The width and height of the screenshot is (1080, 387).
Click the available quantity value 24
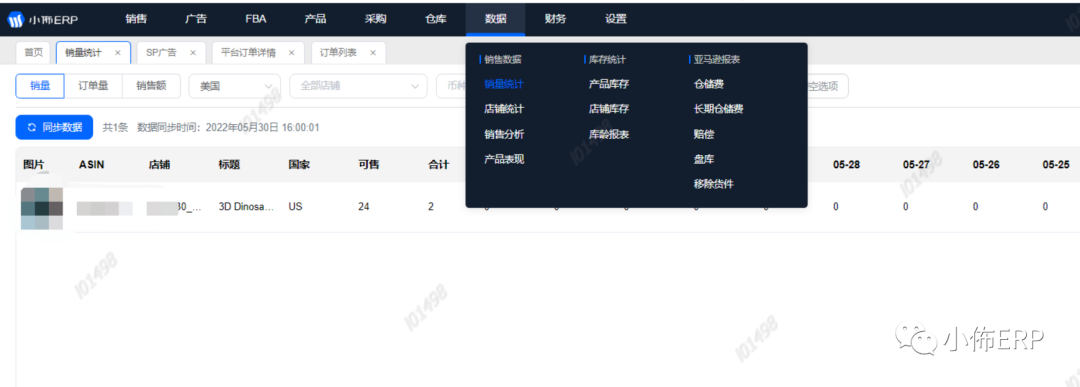(x=364, y=207)
